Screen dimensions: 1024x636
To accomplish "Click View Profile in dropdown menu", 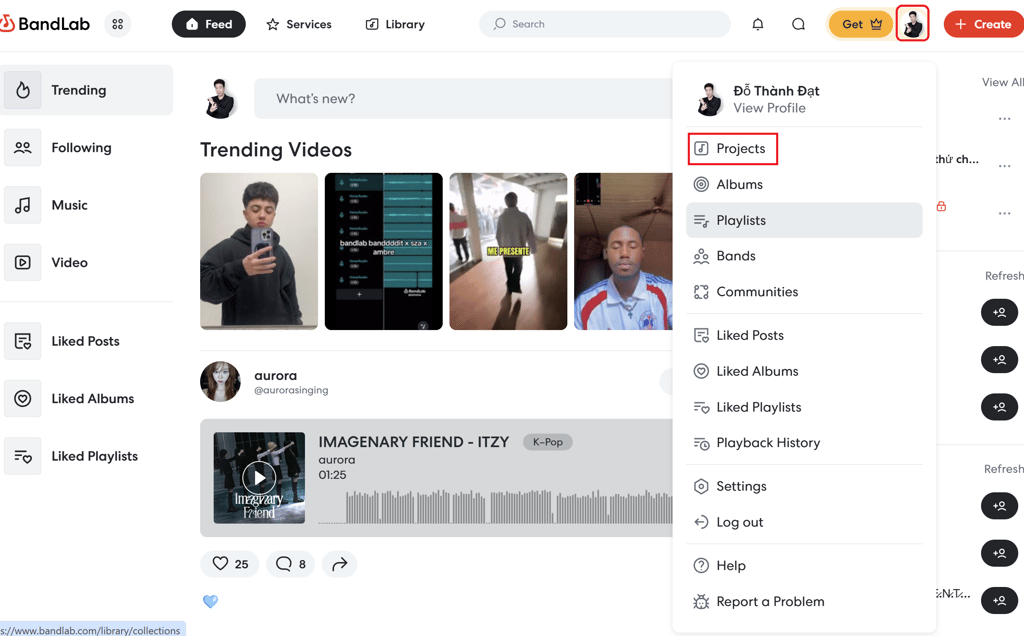I will coord(769,108).
